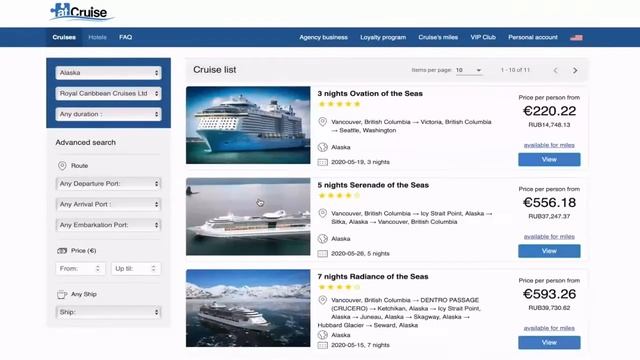Click available for miles under €593.26

(x=549, y=328)
